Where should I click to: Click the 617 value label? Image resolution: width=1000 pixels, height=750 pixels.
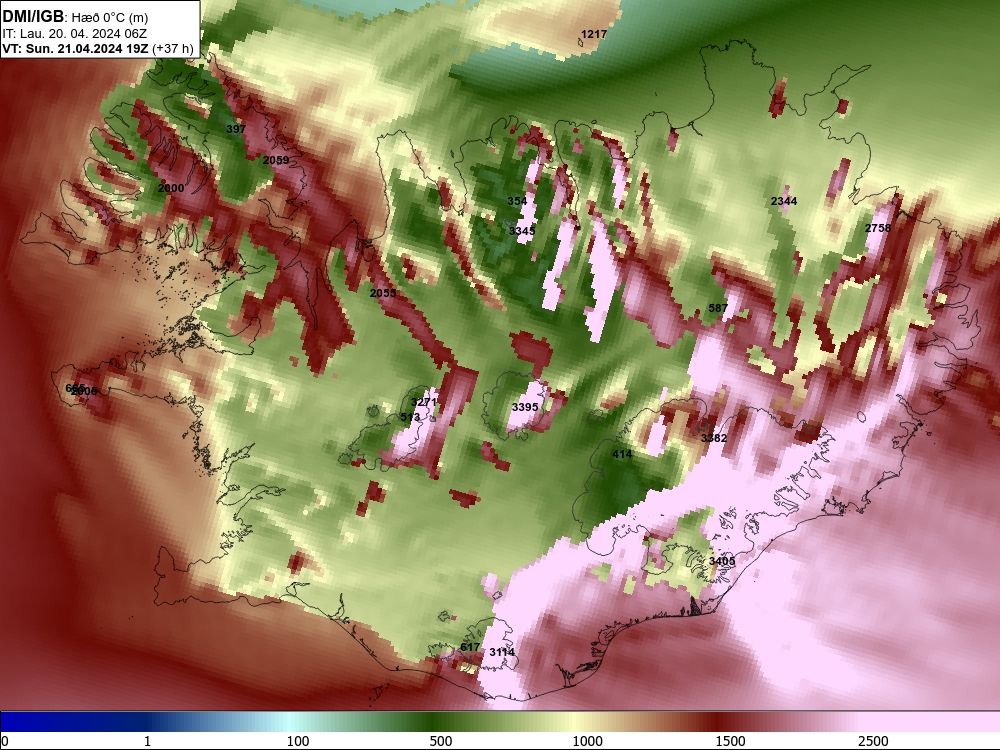pyautogui.click(x=470, y=647)
